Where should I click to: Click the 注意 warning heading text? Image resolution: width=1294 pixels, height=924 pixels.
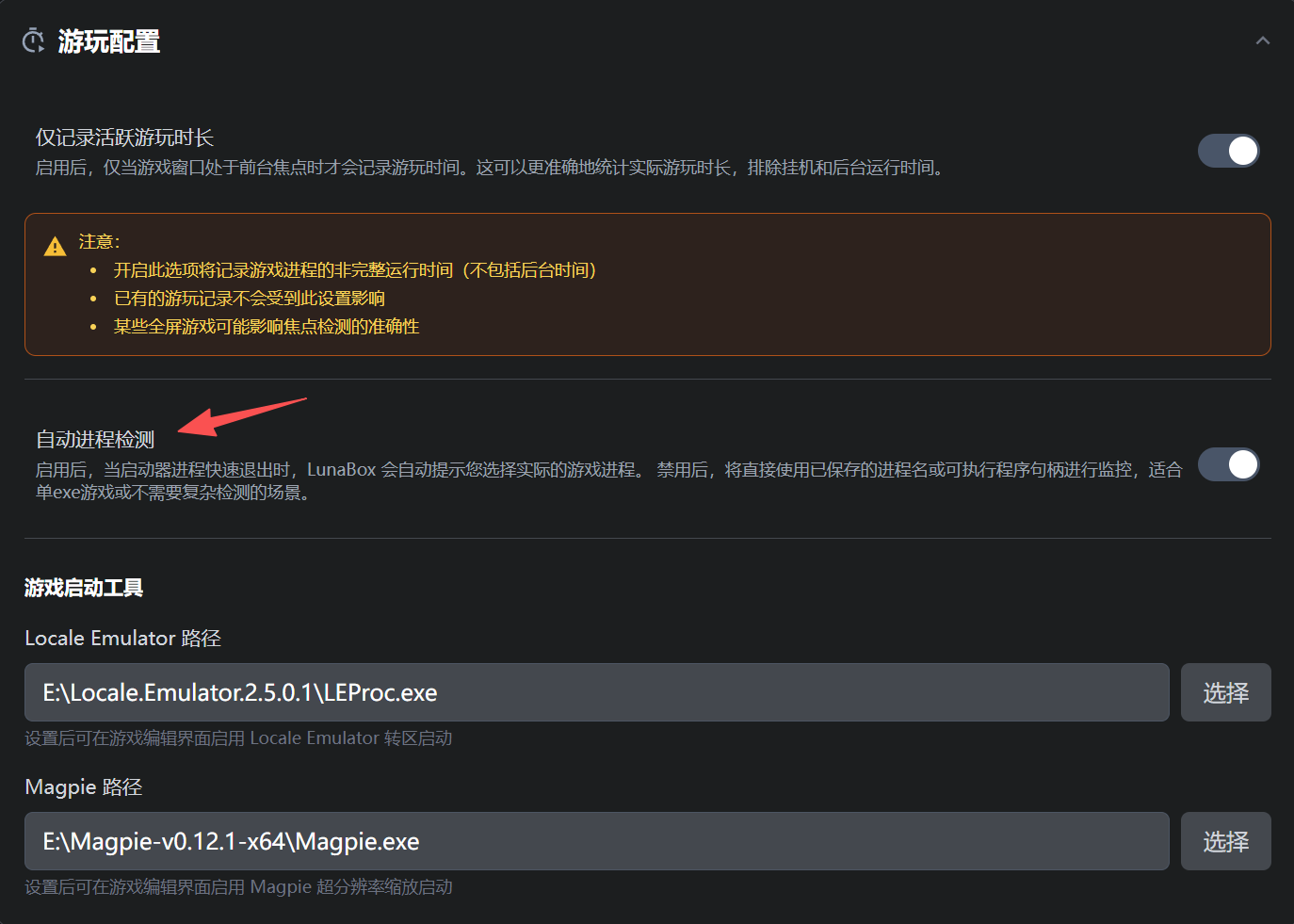coord(99,242)
